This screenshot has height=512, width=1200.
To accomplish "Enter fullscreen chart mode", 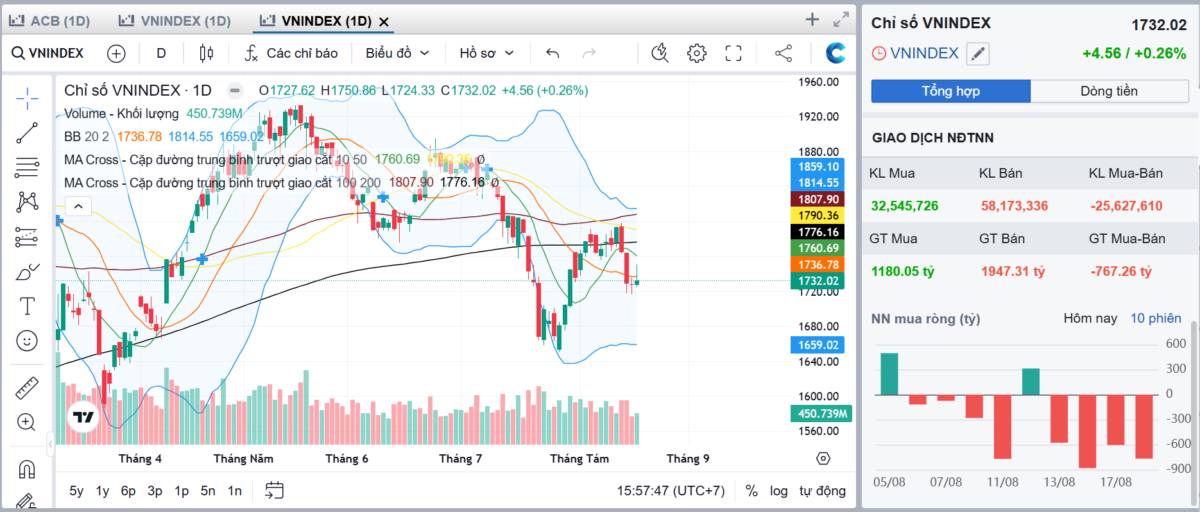I will click(733, 53).
